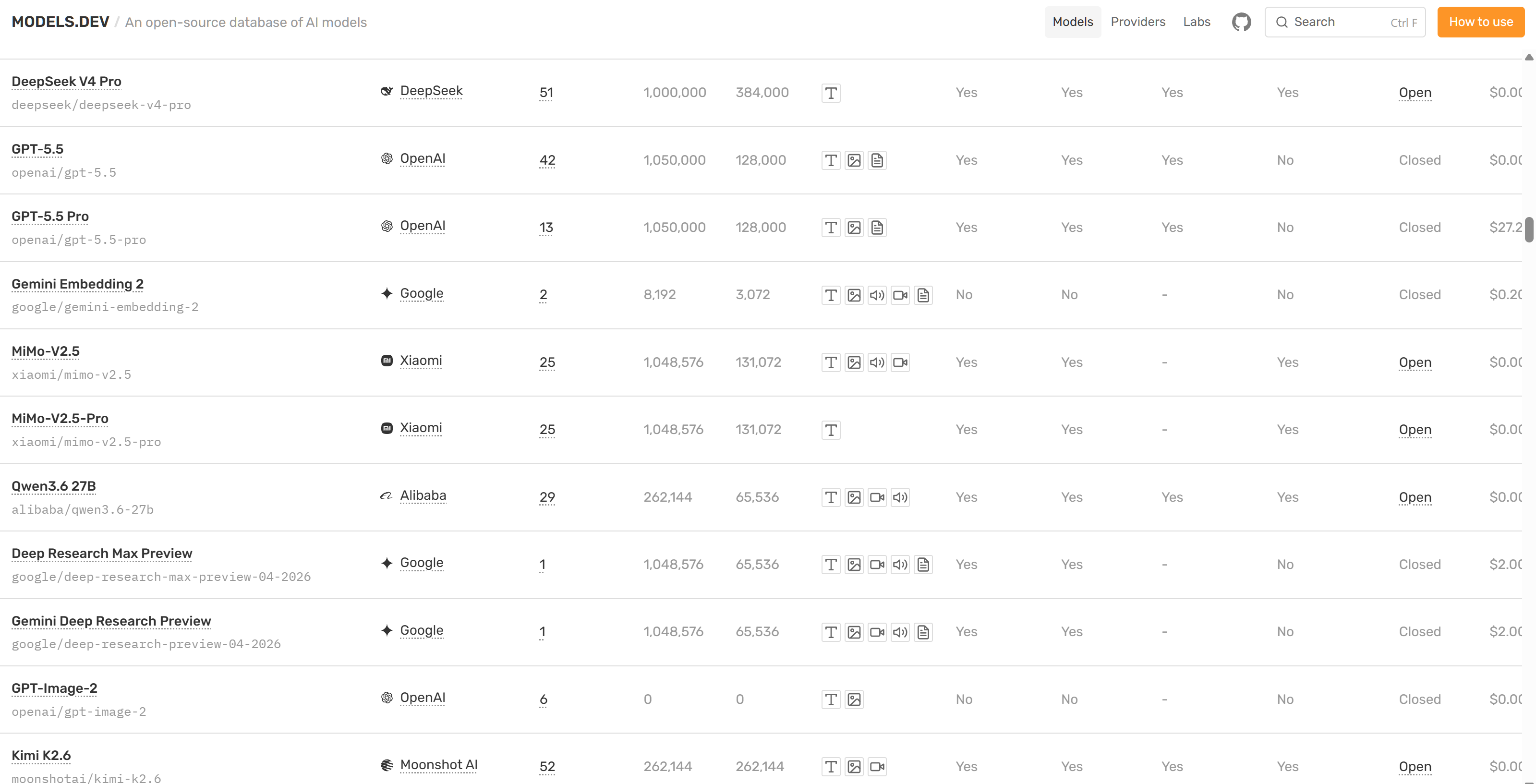Click provider count 42 in GPT-5.5 row
This screenshot has height=784, width=1536.
(x=547, y=160)
